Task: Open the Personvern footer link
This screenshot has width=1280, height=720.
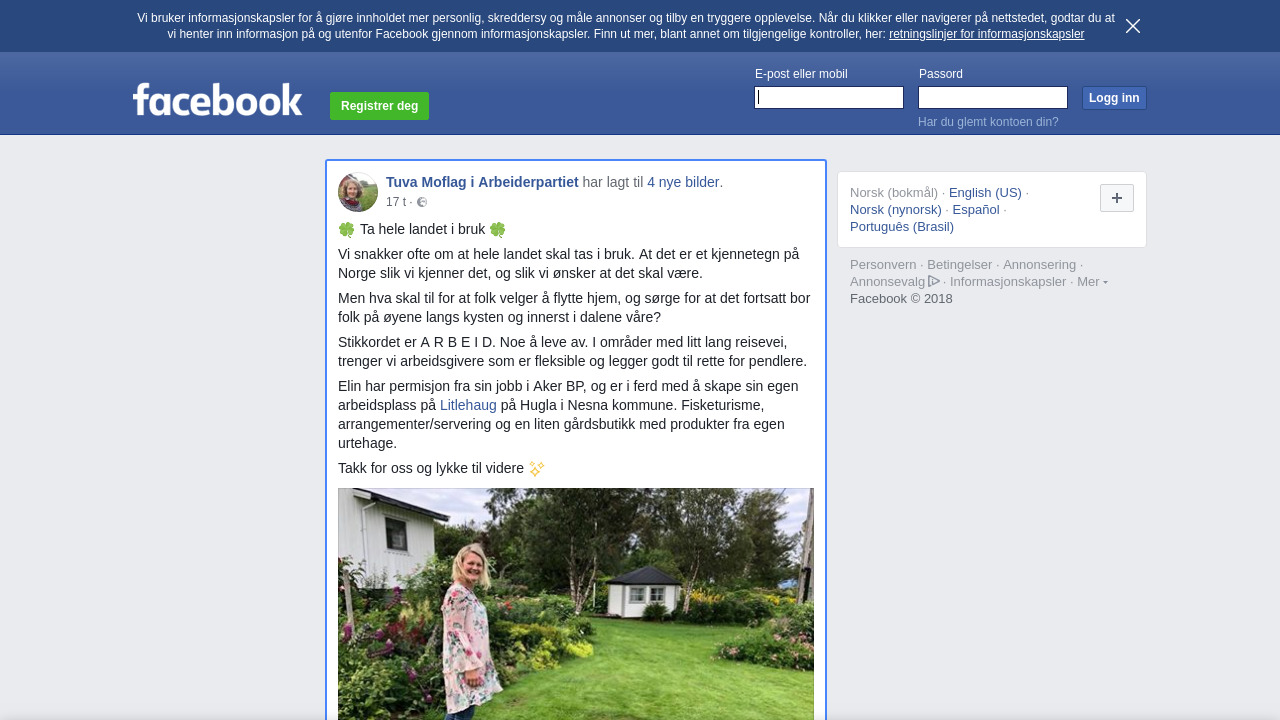Action: tap(883, 265)
